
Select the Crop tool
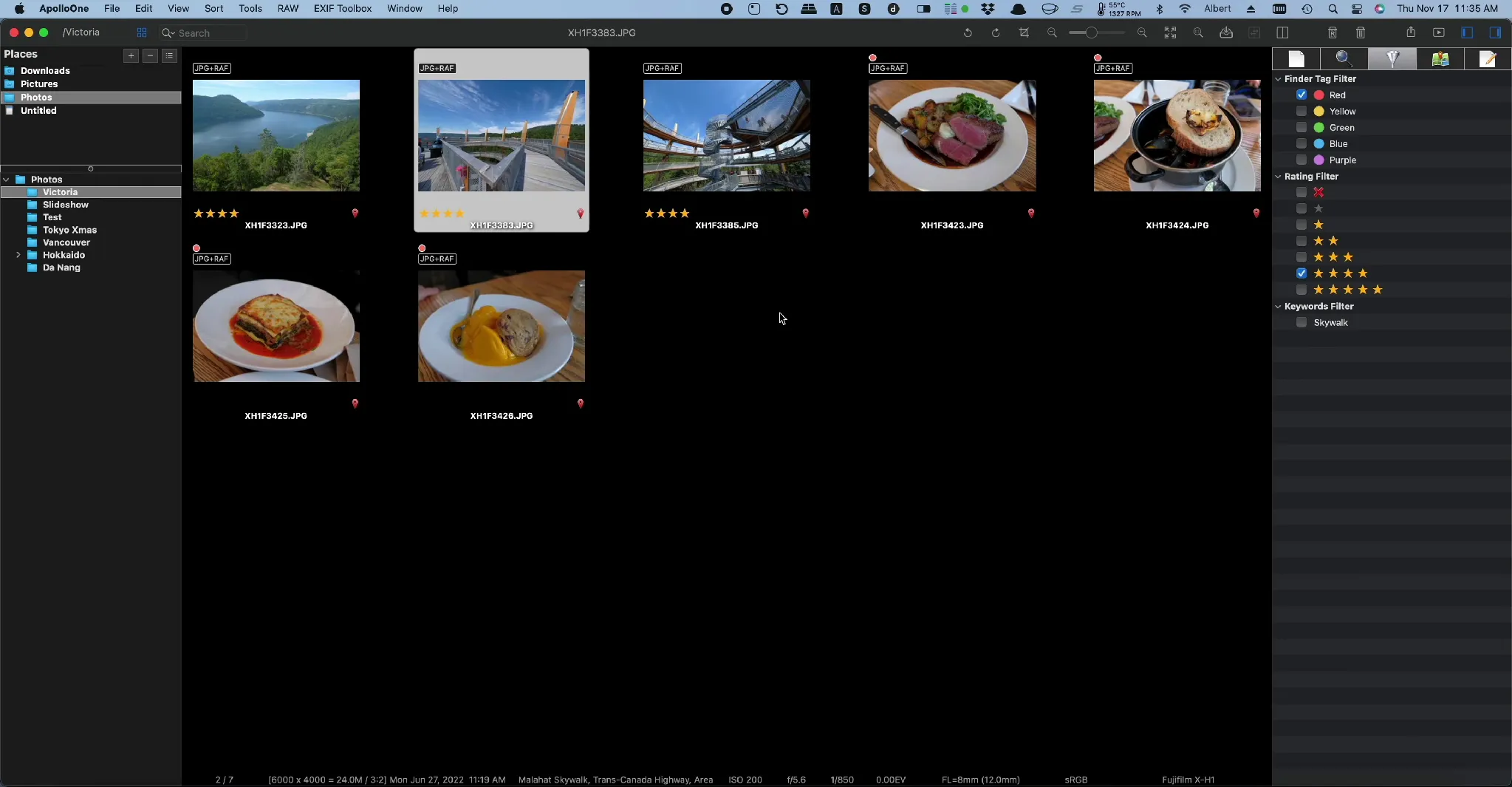click(x=1024, y=33)
